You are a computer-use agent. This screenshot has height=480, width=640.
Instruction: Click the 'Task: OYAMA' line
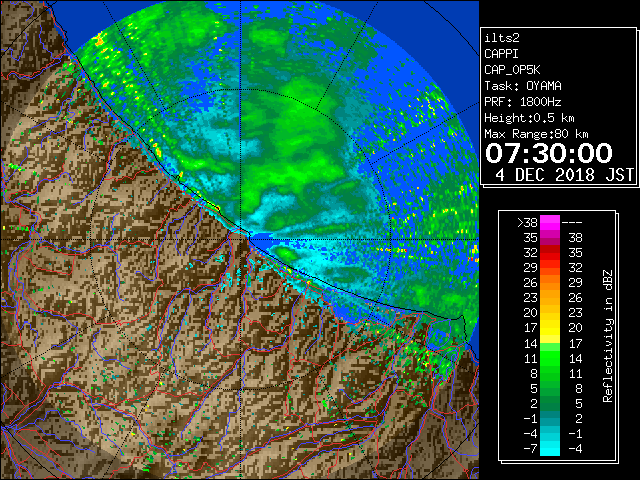(523, 86)
